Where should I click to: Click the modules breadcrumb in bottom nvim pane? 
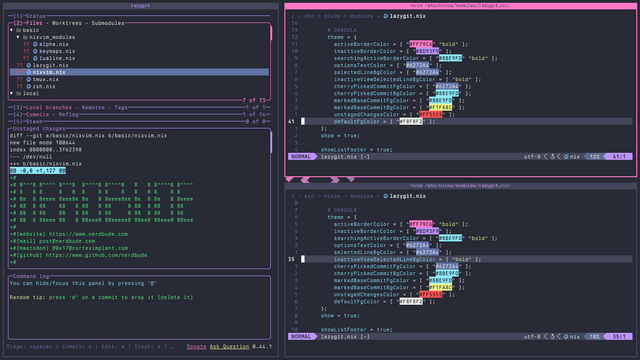tap(361, 196)
